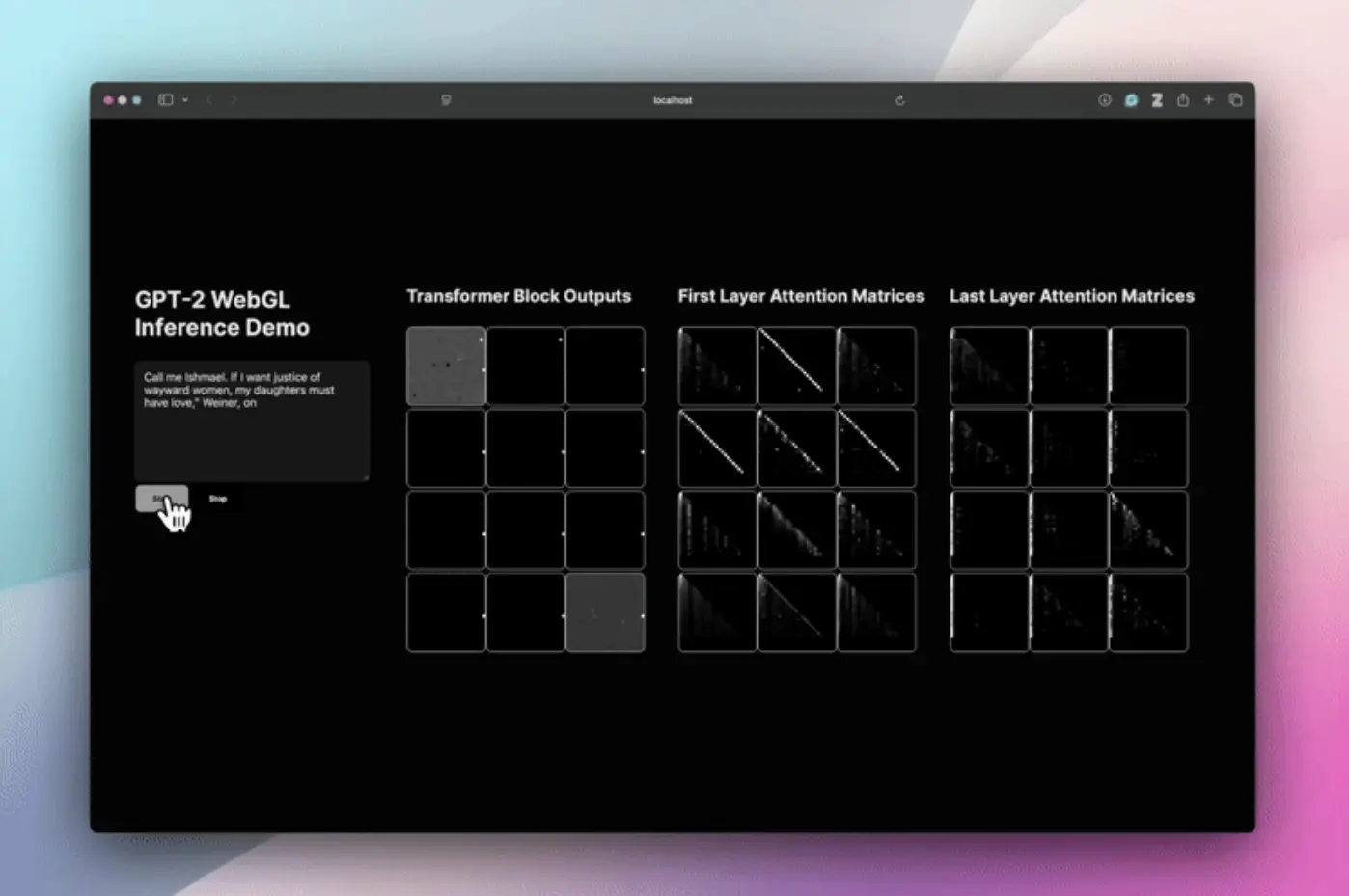Click the first Last Layer attention matrix tile
The width and height of the screenshot is (1349, 896).
tap(989, 366)
